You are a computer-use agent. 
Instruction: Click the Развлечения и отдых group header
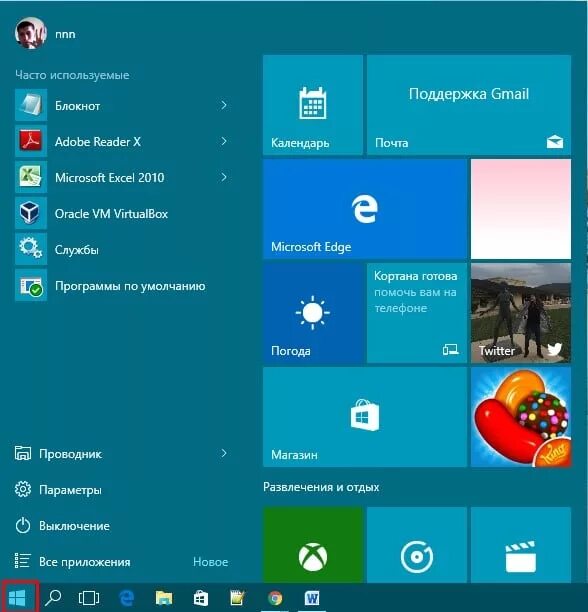point(321,487)
